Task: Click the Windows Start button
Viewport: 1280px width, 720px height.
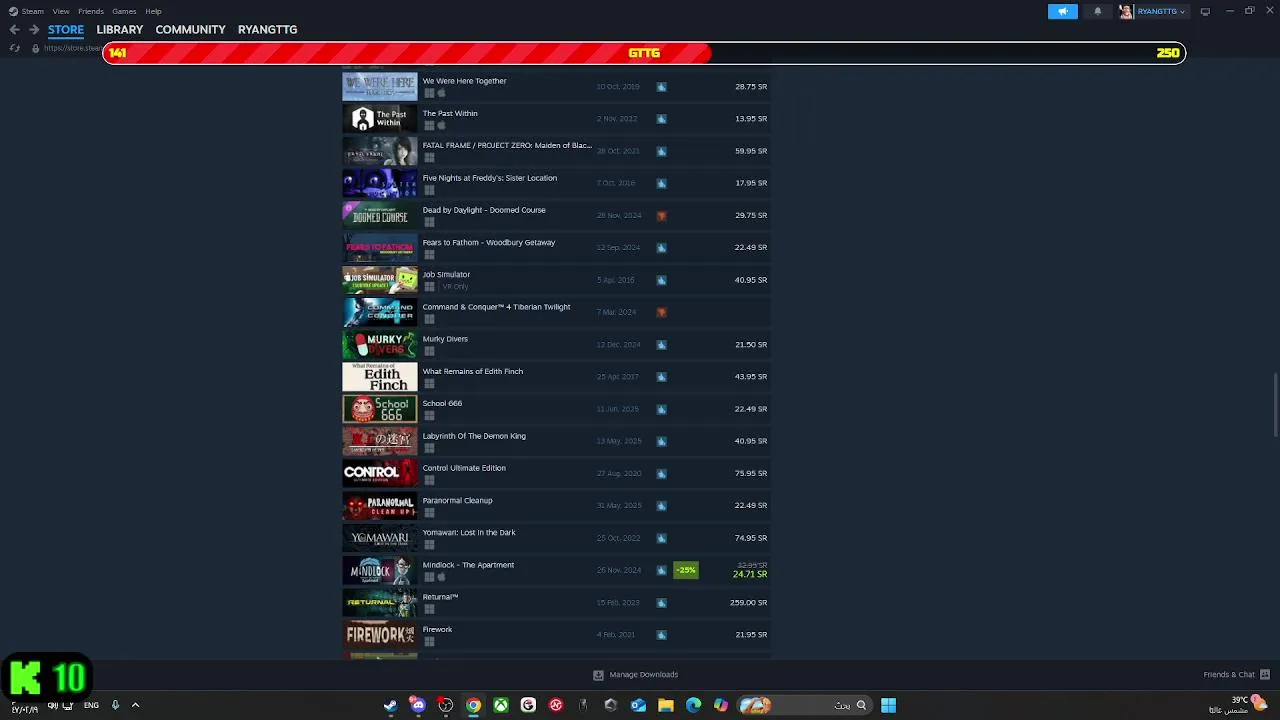Action: coord(888,705)
